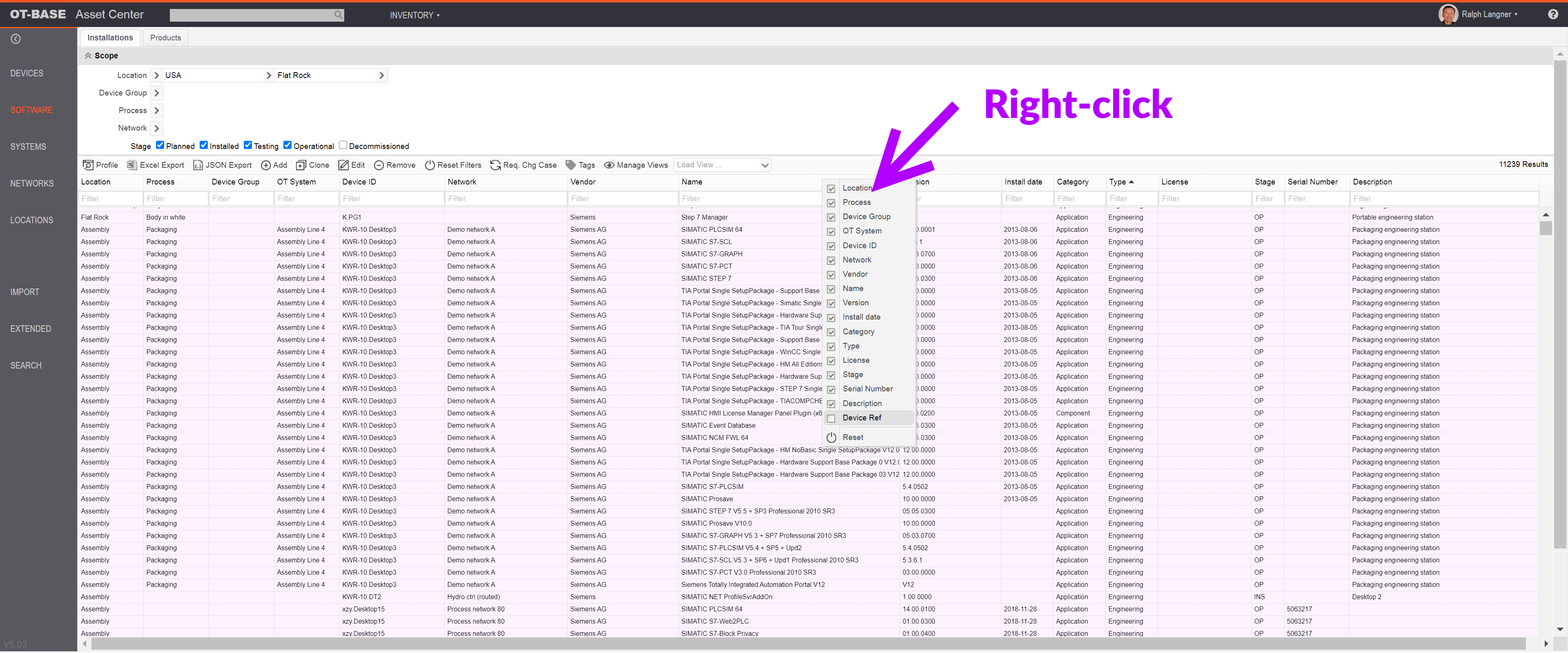Expand the Process scope chevron
Viewport: 1568px width, 653px height.
click(x=156, y=111)
